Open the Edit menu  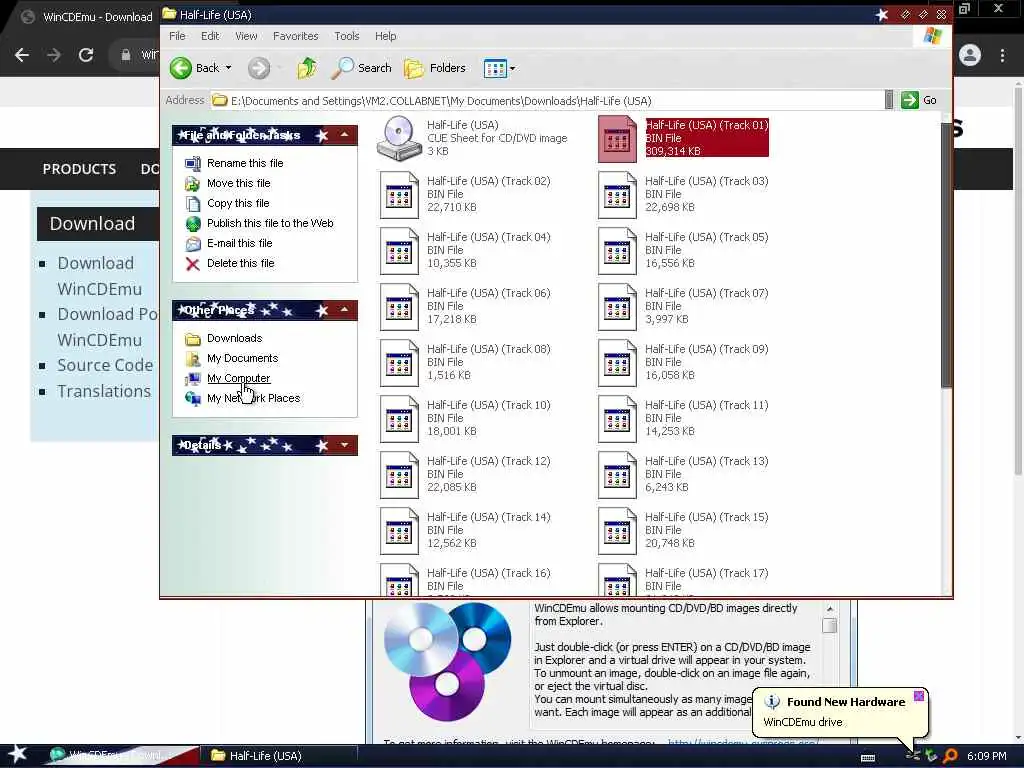click(x=210, y=36)
